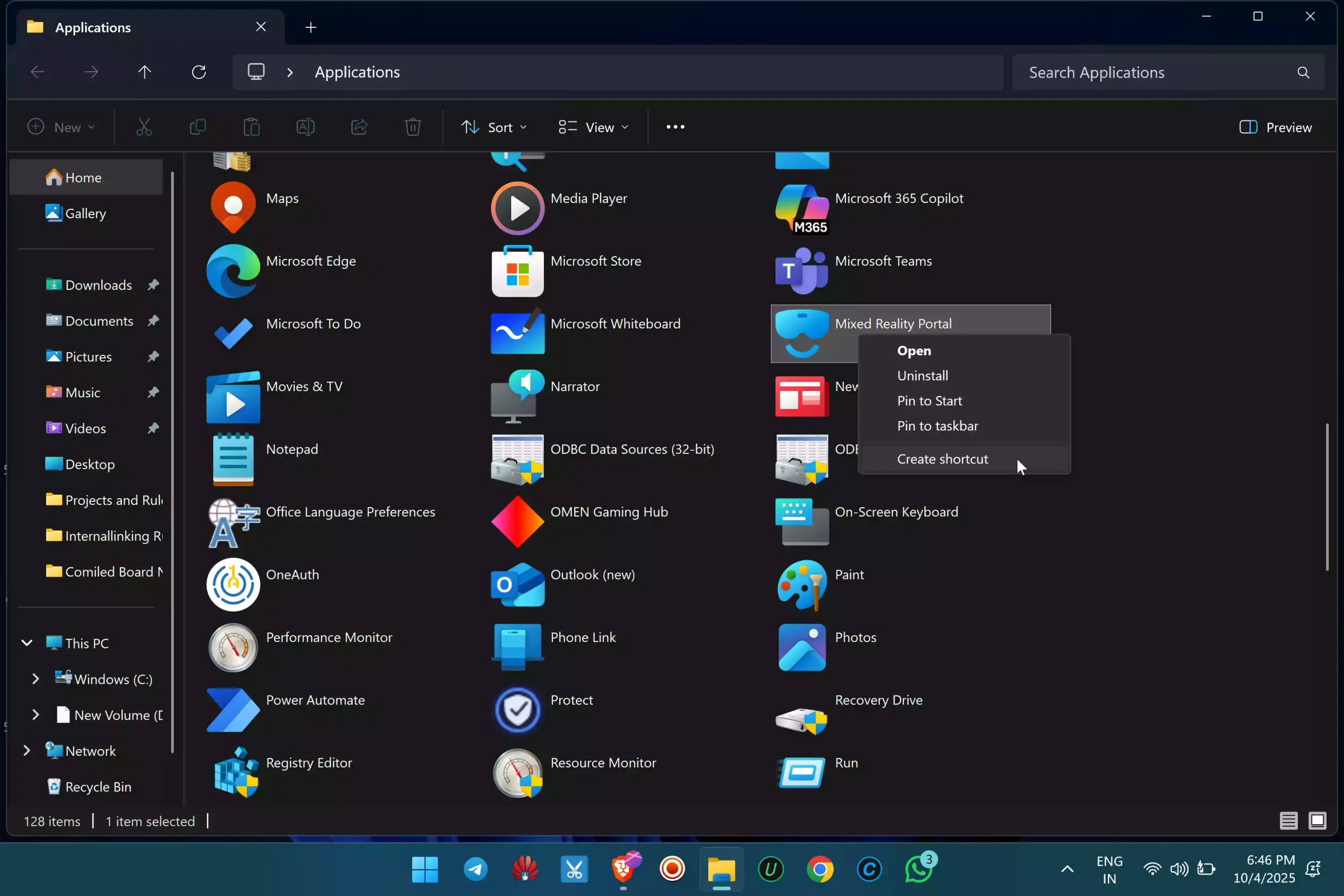This screenshot has height=896, width=1344.
Task: Launch OMEN Gaming Hub
Action: pos(609,511)
